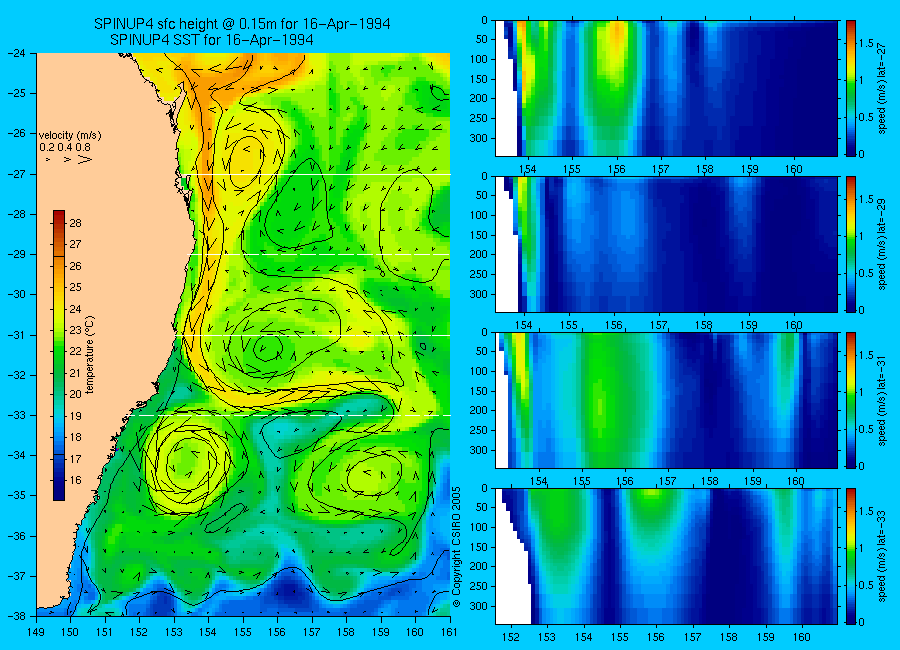Click the SST map's '−36' latitude label
900x650 pixels.
pyautogui.click(x=18, y=536)
